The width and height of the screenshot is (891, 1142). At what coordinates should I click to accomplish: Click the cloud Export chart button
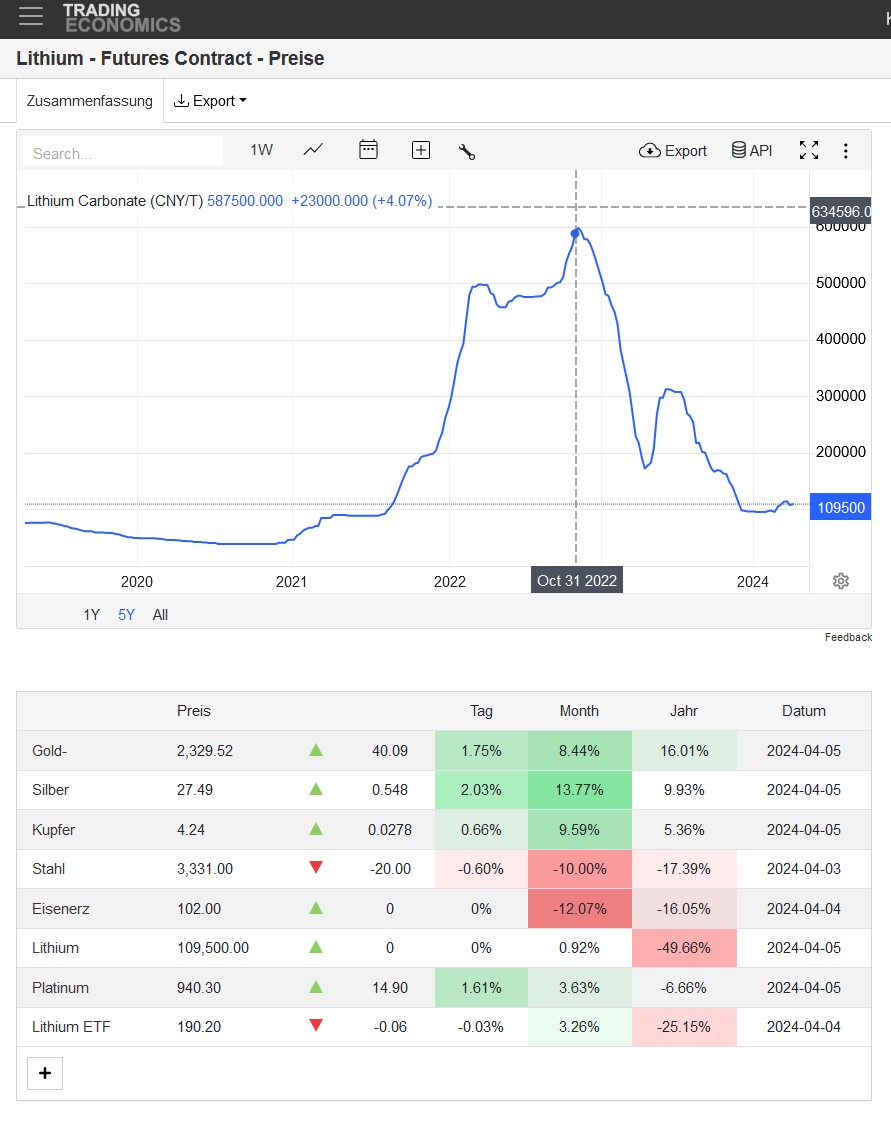coord(673,150)
